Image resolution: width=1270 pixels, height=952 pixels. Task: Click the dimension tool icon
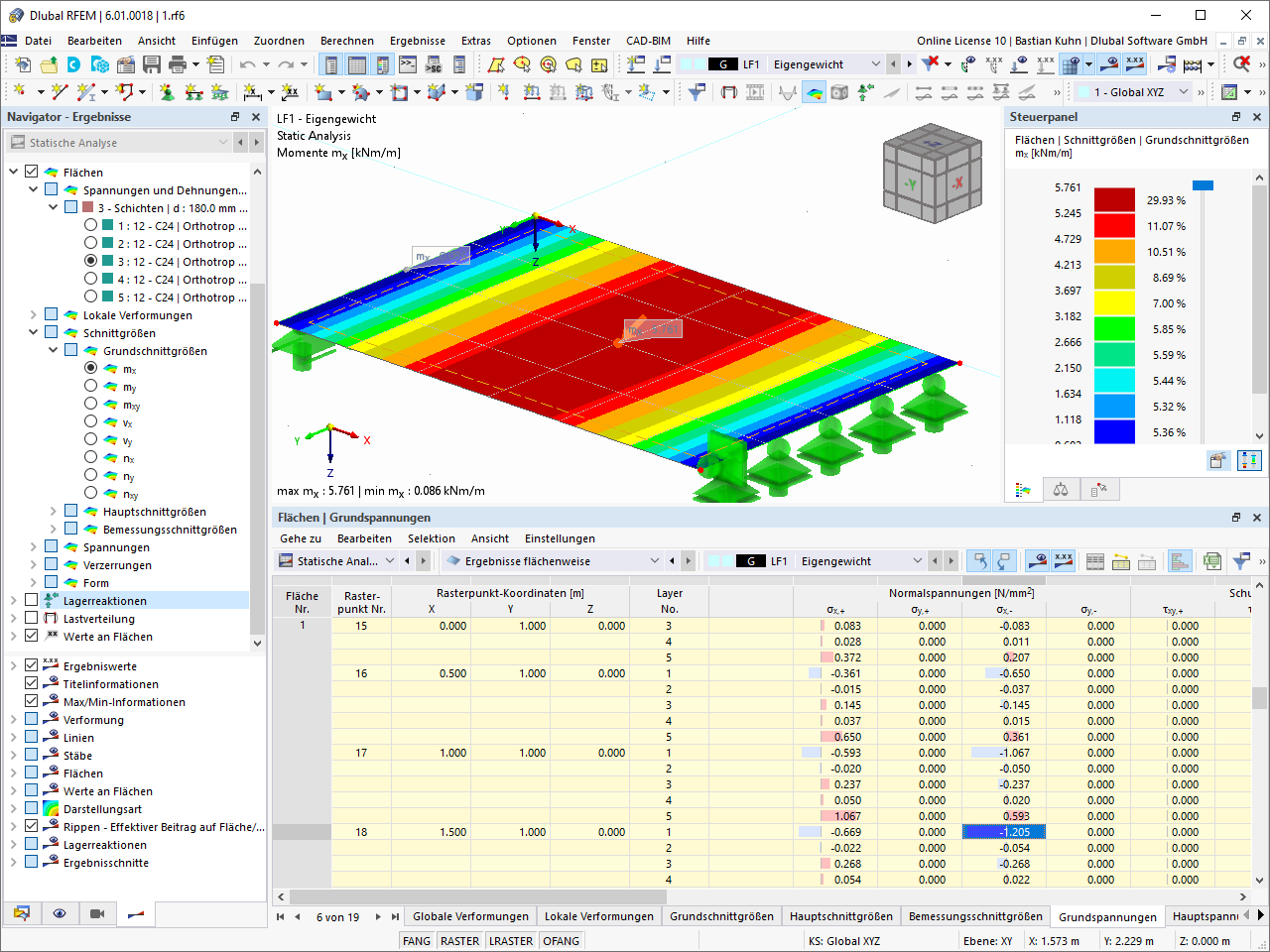253,92
